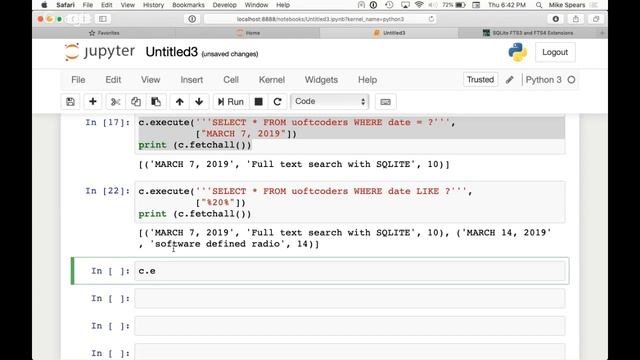Click the Trusted notebook button

click(x=480, y=80)
